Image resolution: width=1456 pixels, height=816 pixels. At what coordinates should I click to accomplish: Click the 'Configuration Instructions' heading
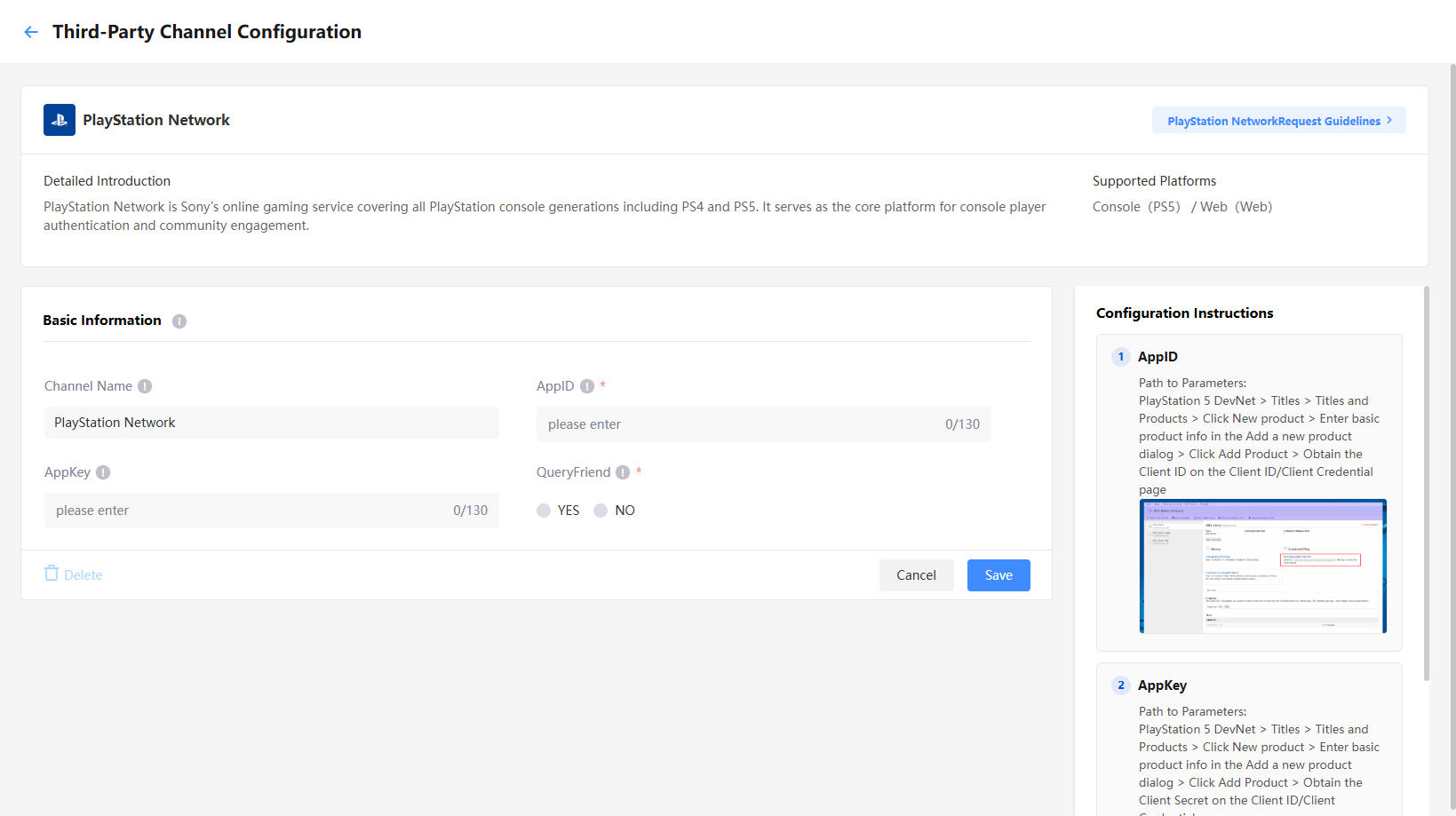click(x=1185, y=313)
